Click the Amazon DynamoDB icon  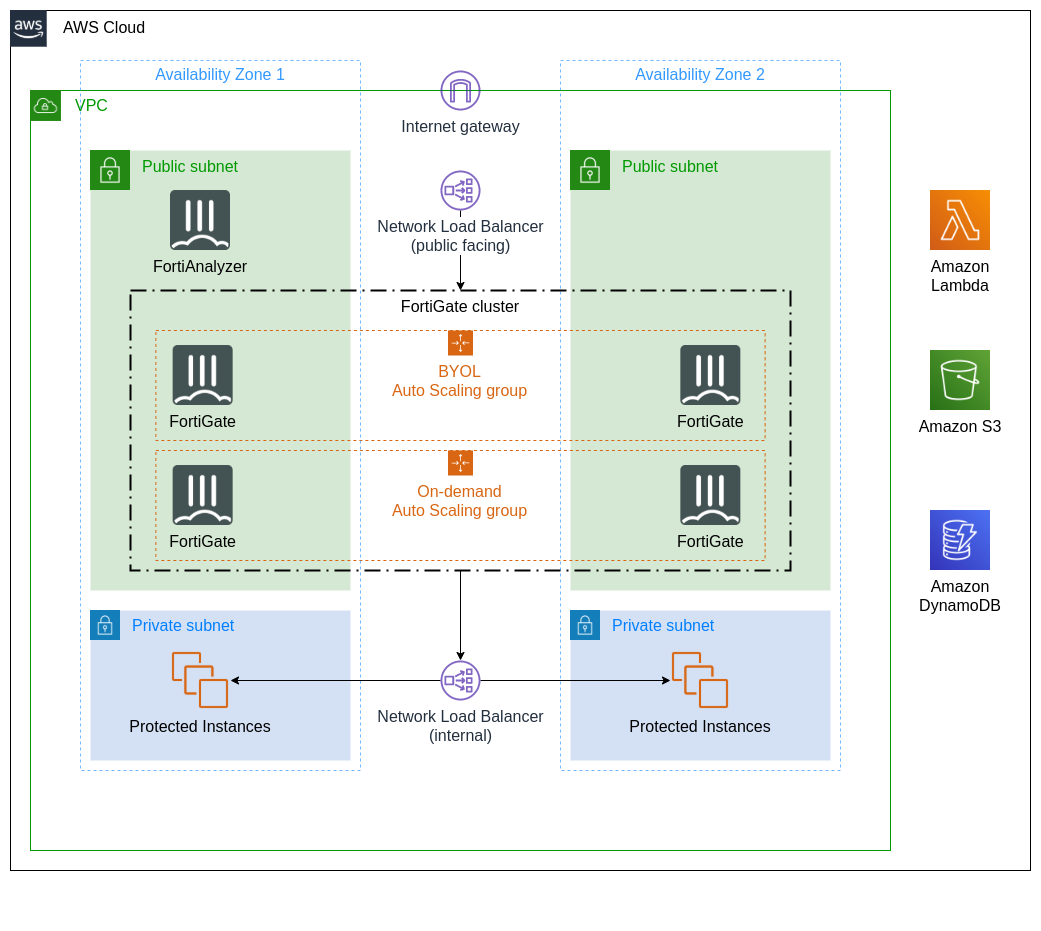960,540
